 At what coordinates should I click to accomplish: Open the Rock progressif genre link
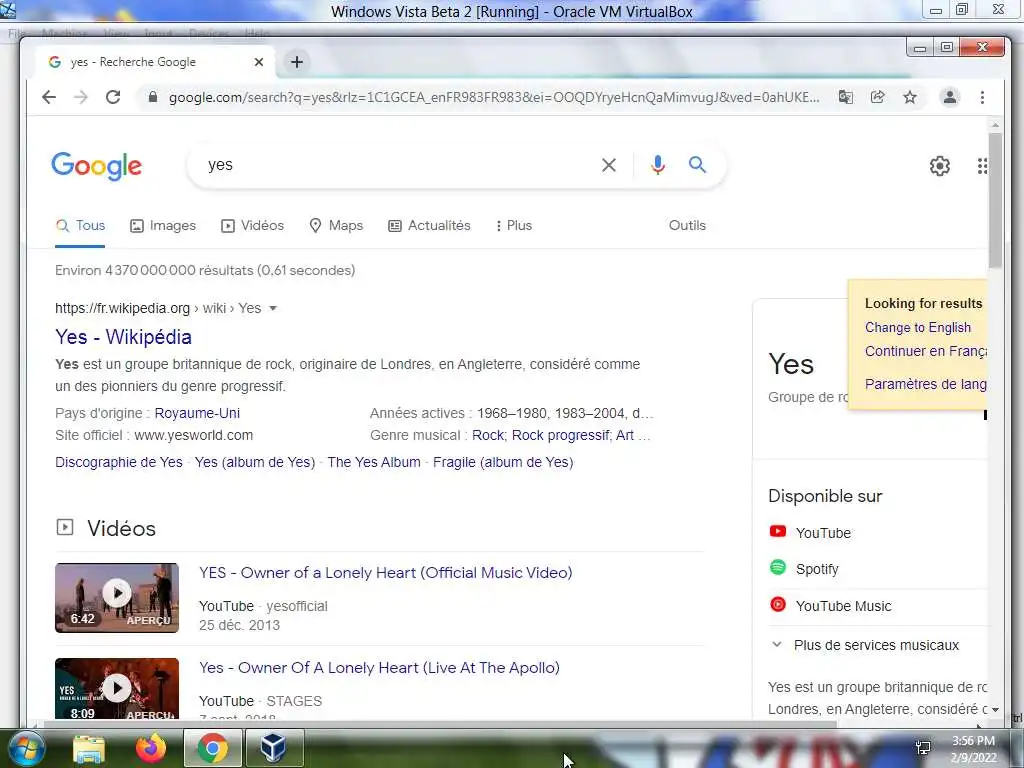point(560,436)
